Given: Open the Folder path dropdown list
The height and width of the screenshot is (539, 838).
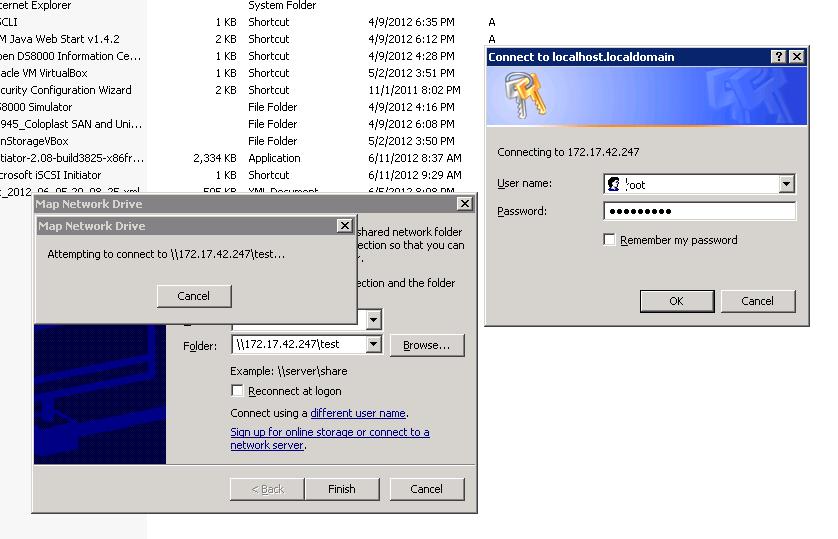Looking at the screenshot, I should coord(373,344).
